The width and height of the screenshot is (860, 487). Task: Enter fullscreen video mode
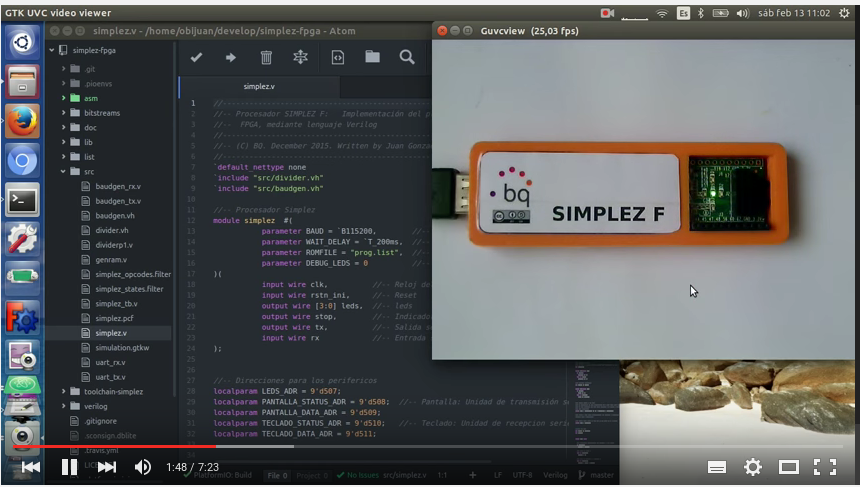coord(825,467)
